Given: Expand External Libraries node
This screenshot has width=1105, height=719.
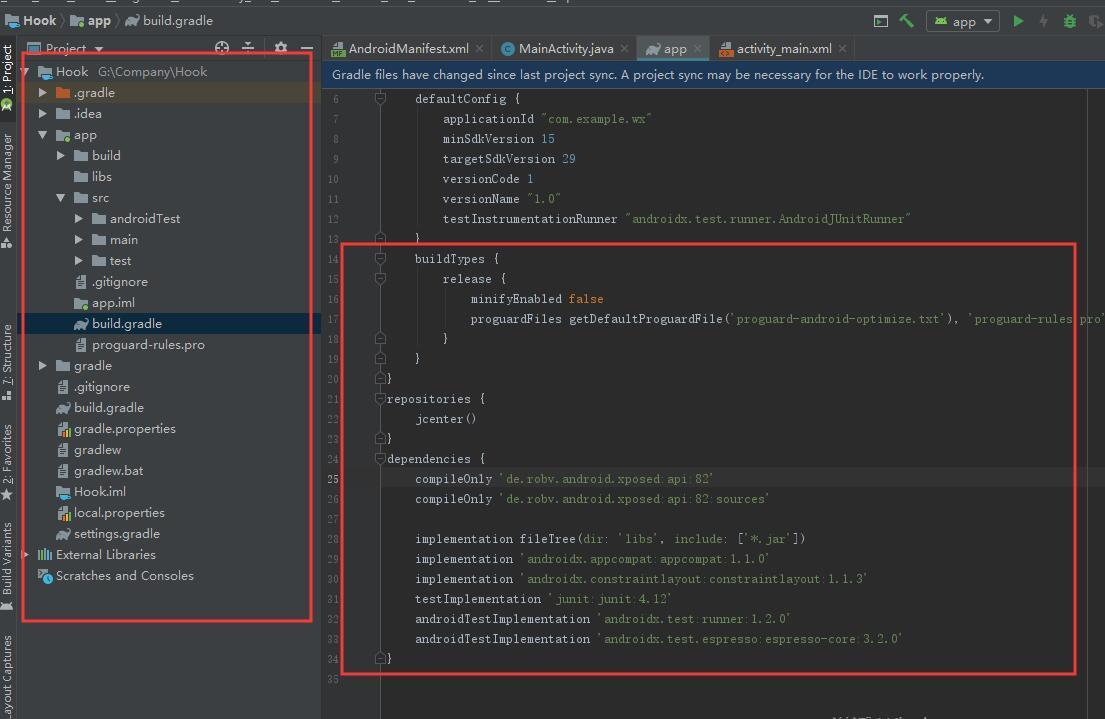Looking at the screenshot, I should tap(26, 555).
